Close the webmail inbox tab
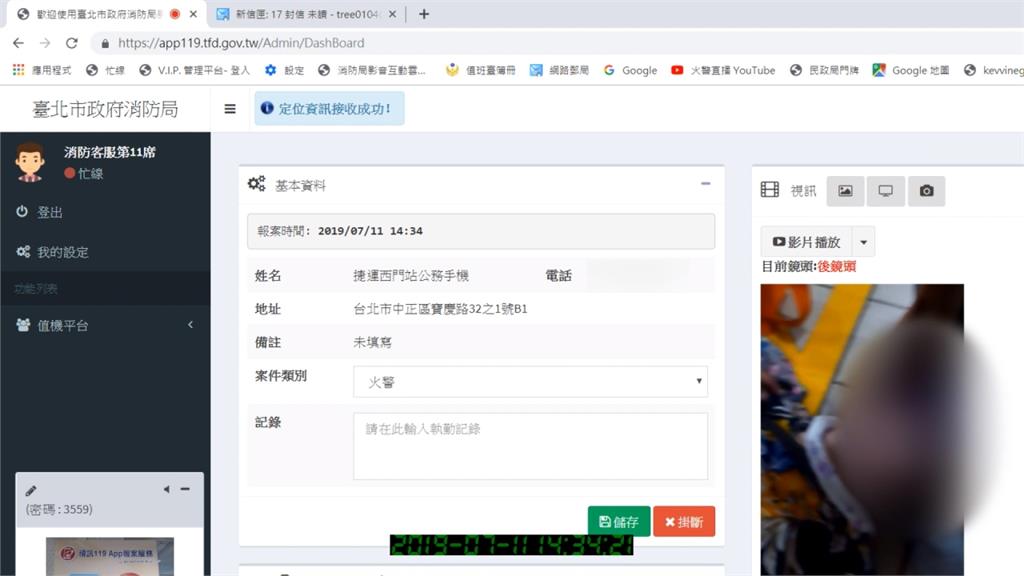Viewport: 1024px width, 576px height. pyautogui.click(x=392, y=14)
